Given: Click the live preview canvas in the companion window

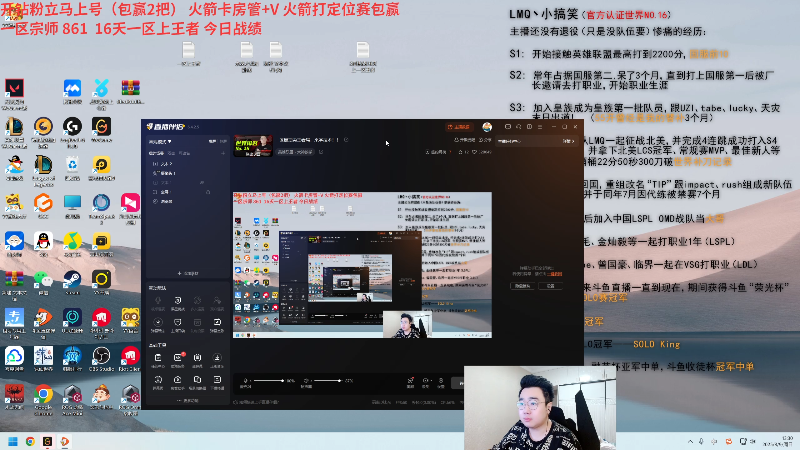Looking at the screenshot, I should (362, 265).
